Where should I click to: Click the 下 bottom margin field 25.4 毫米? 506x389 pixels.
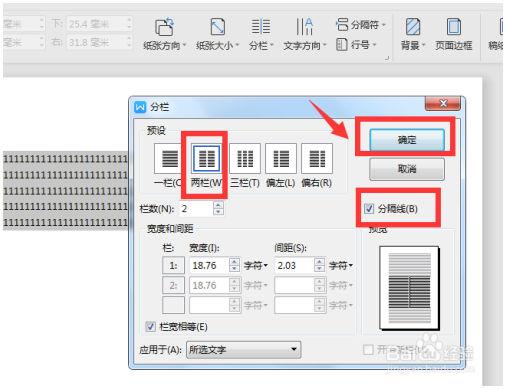[x=99, y=24]
